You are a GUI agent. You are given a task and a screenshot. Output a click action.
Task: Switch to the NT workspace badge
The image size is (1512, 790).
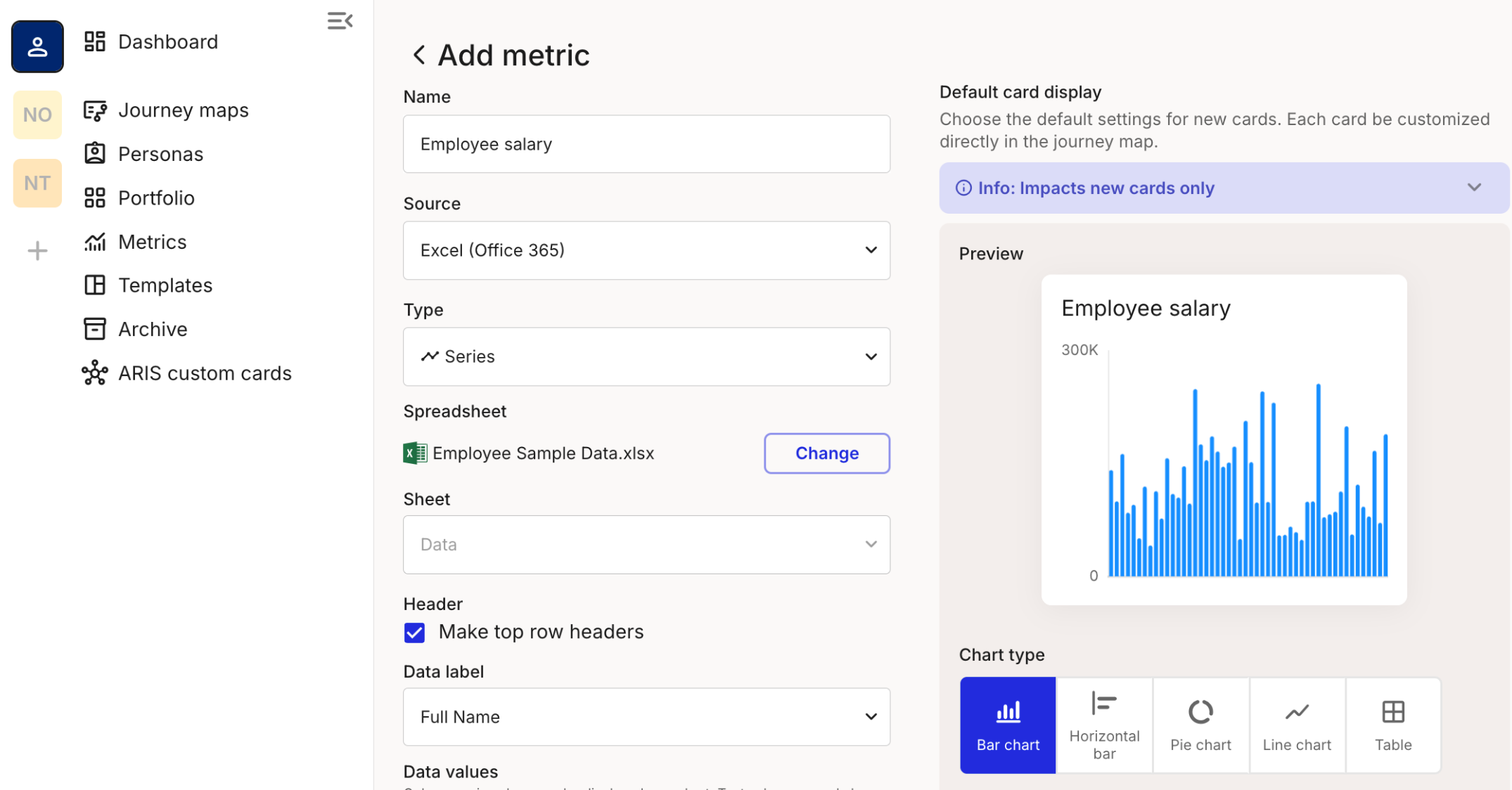pos(37,183)
